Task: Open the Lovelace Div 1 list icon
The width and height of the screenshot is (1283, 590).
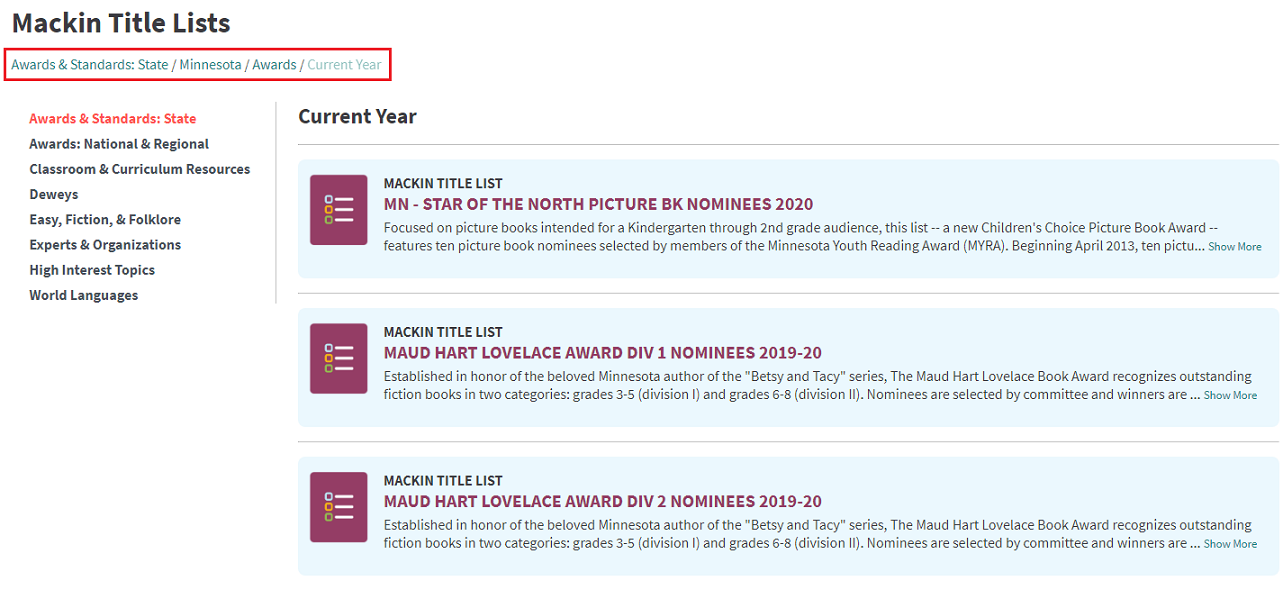Action: point(338,358)
